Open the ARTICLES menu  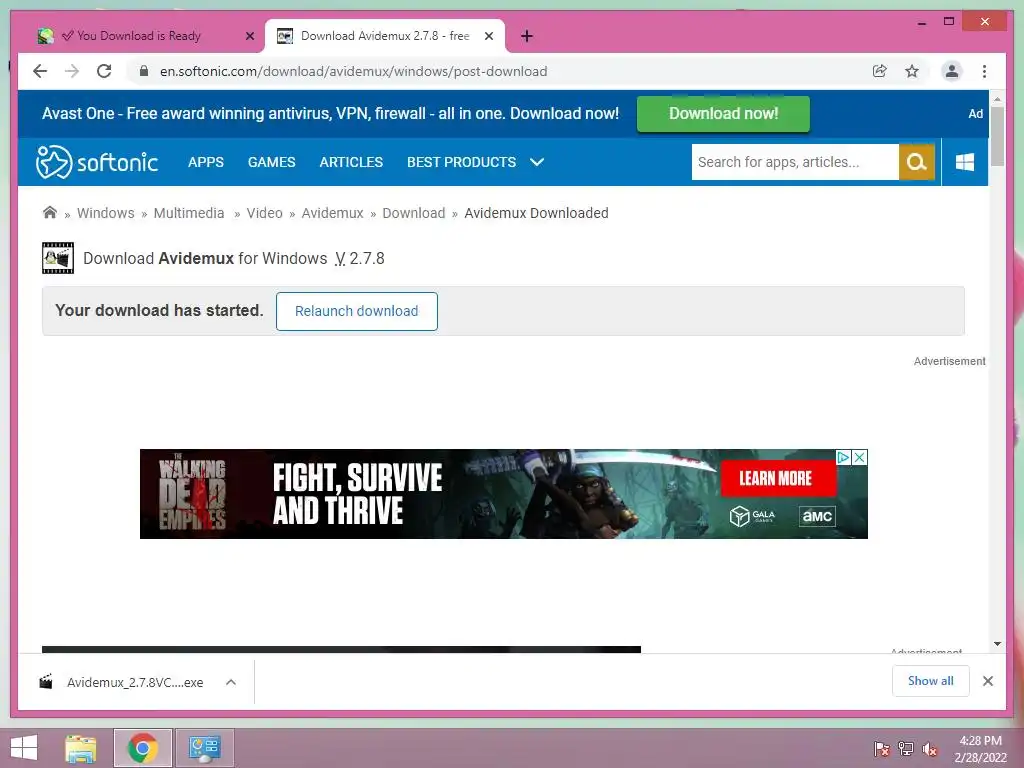(x=351, y=162)
